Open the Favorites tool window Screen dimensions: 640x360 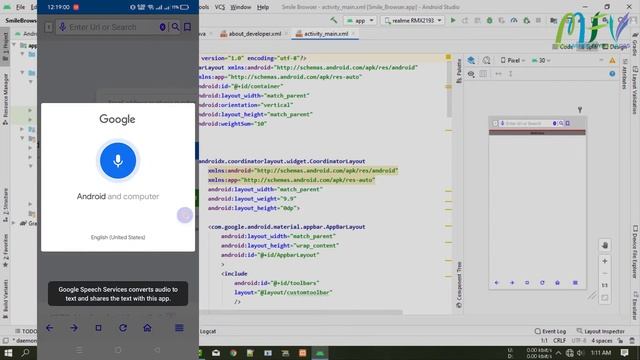5,251
